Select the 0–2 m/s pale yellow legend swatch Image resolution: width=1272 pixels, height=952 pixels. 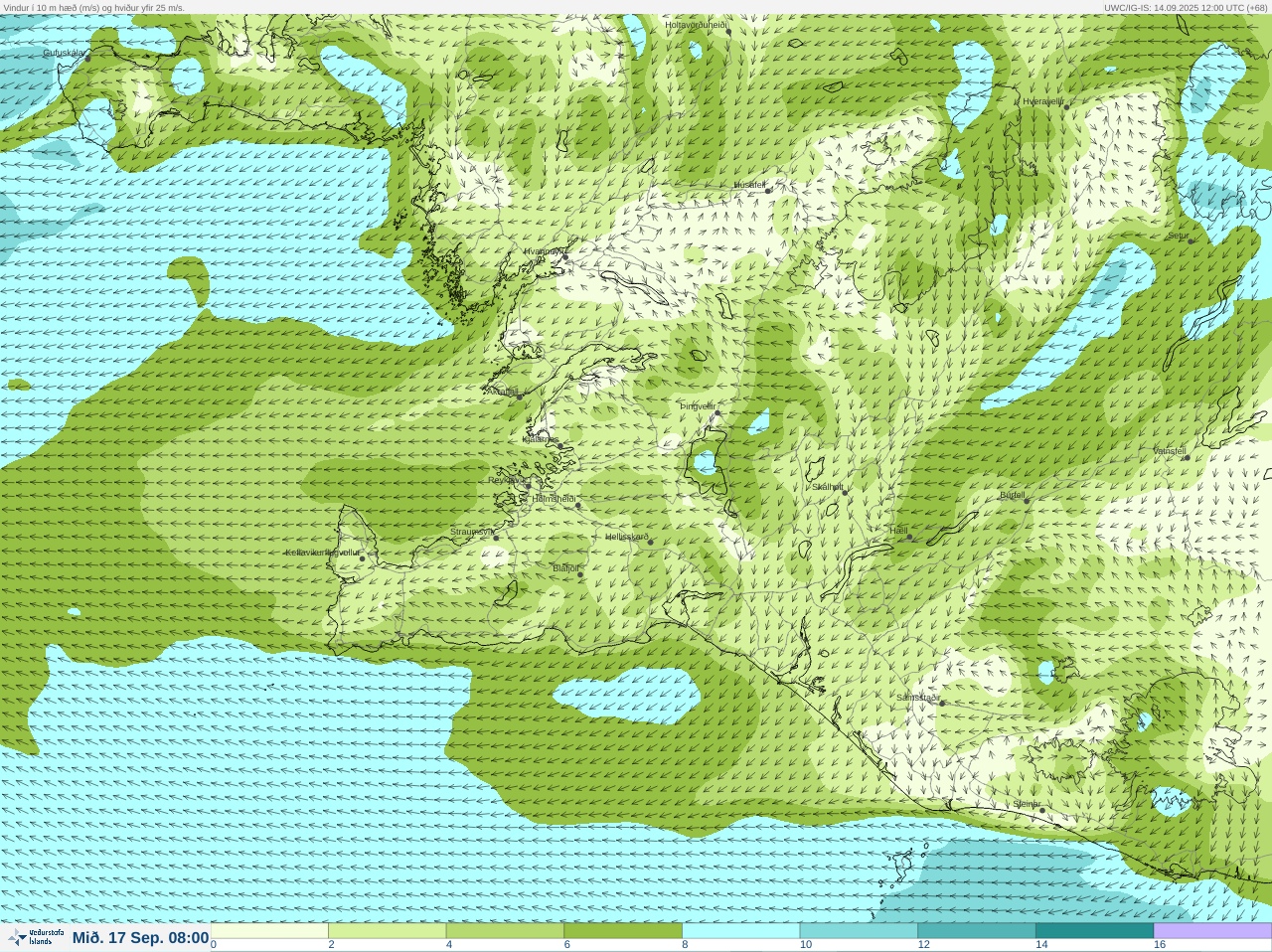point(269,931)
